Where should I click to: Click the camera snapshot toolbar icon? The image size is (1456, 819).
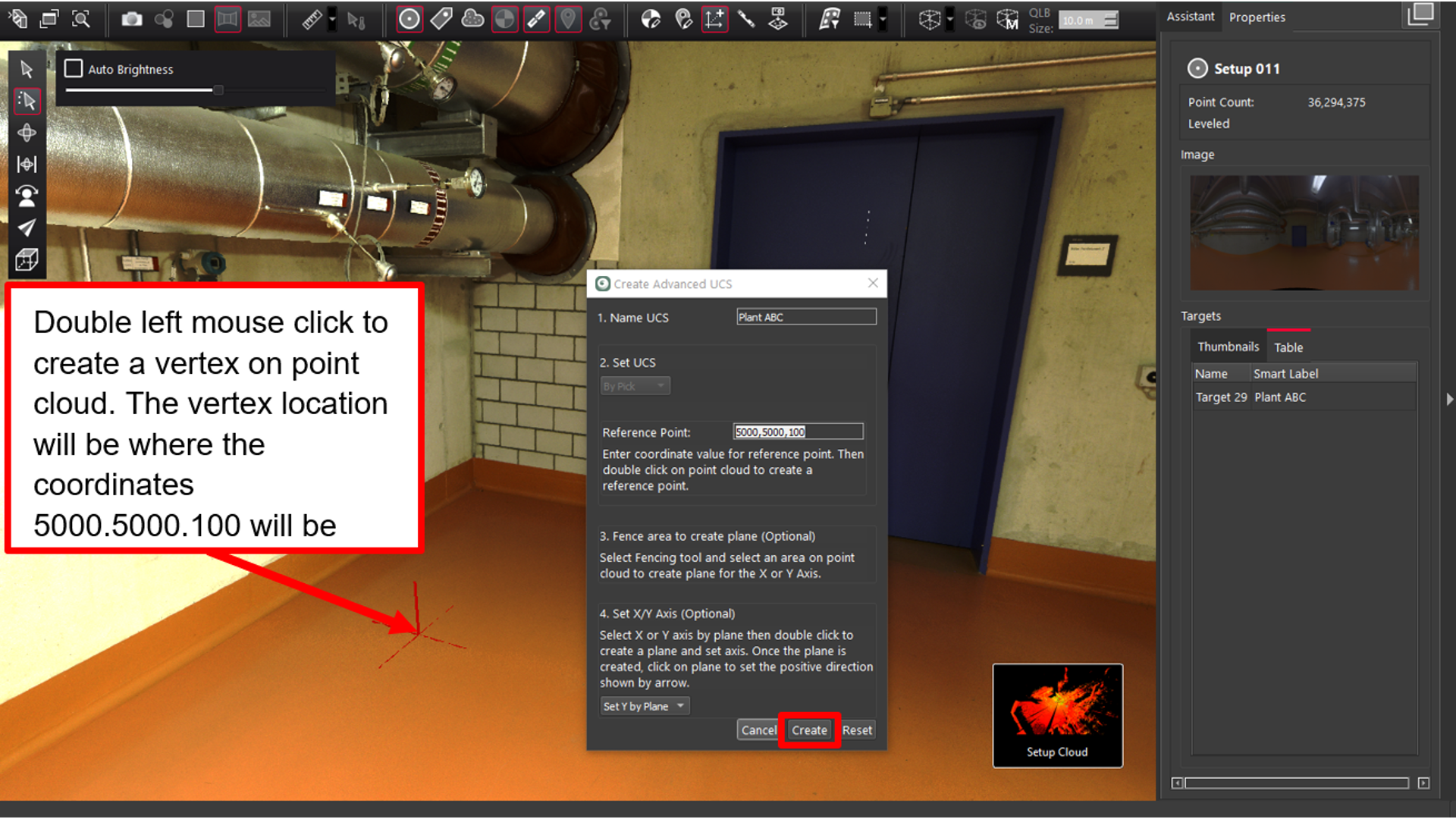(x=132, y=19)
